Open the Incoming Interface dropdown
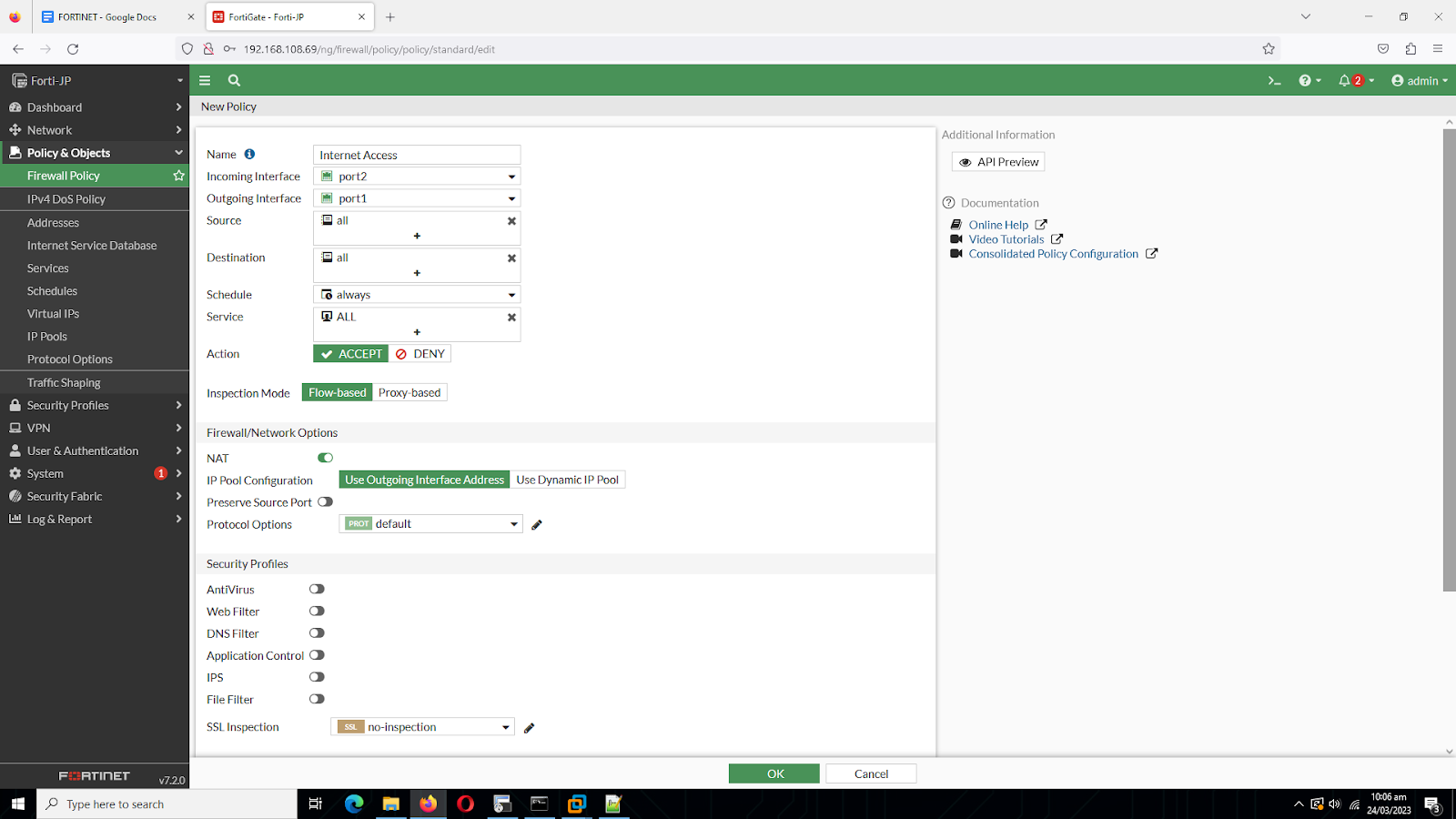The image size is (1456, 819). pos(417,177)
